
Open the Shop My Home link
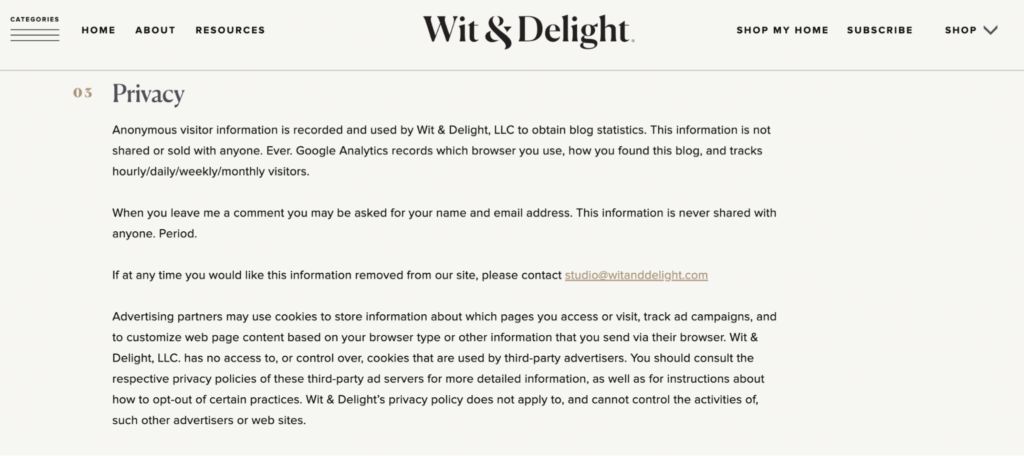tap(782, 30)
